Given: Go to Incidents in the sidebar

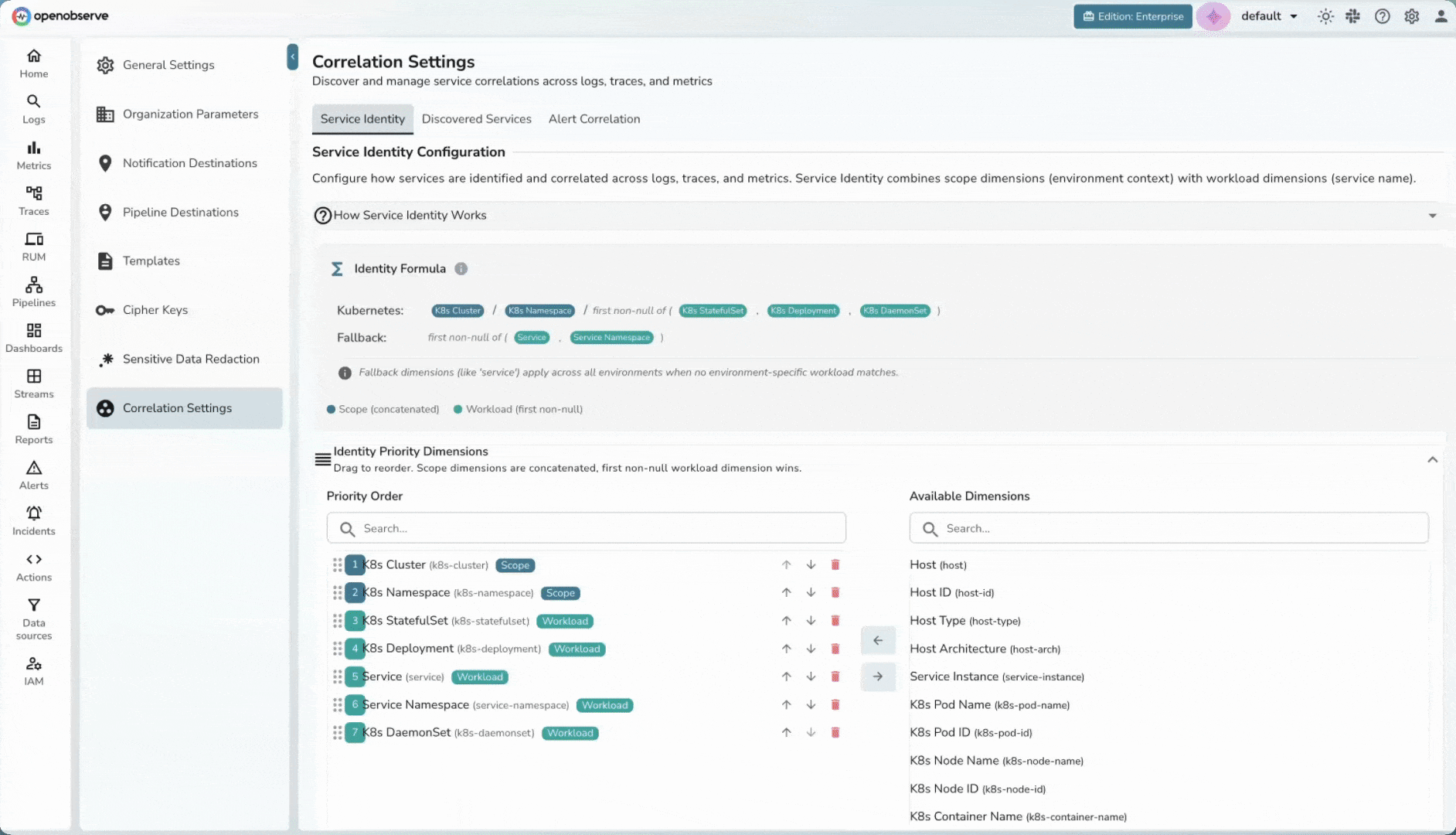Looking at the screenshot, I should [x=33, y=520].
